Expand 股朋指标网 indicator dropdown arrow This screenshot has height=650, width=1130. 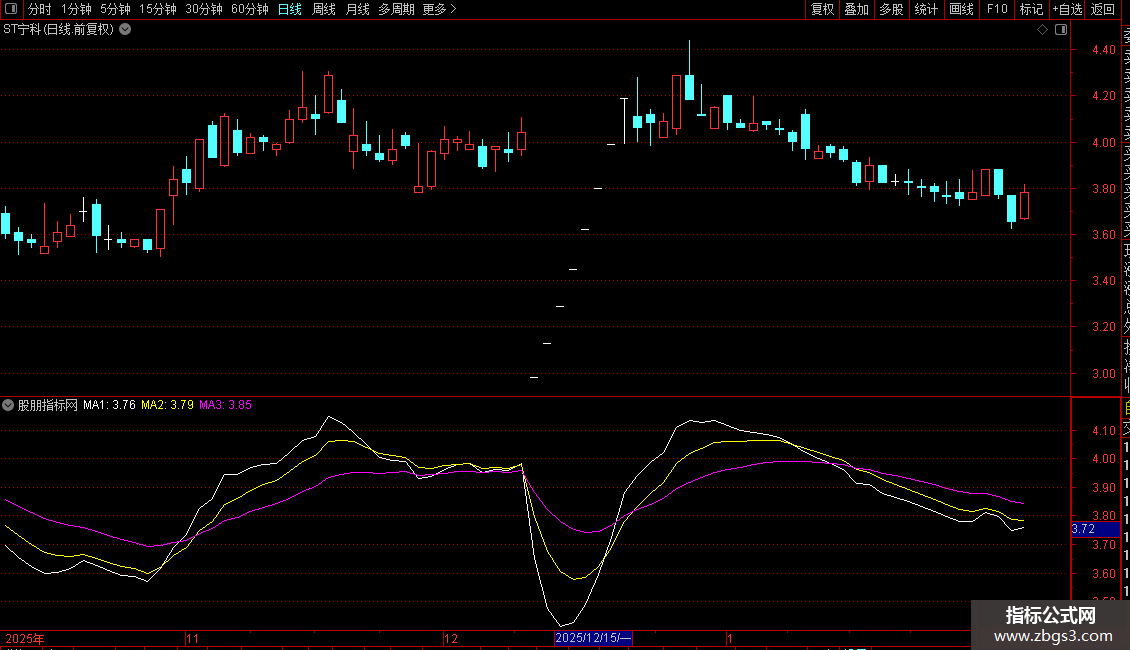[9, 405]
